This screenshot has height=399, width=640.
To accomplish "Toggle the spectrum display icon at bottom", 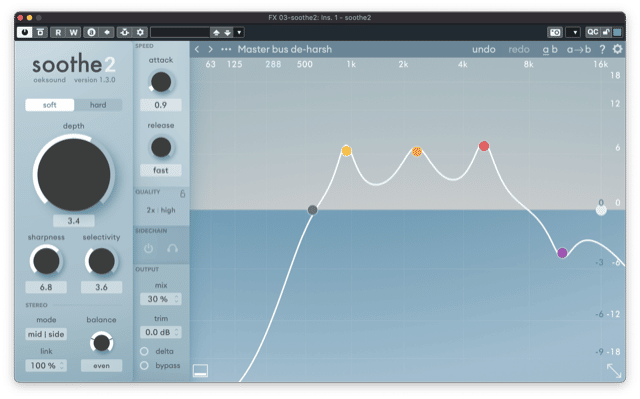I will click(x=200, y=370).
